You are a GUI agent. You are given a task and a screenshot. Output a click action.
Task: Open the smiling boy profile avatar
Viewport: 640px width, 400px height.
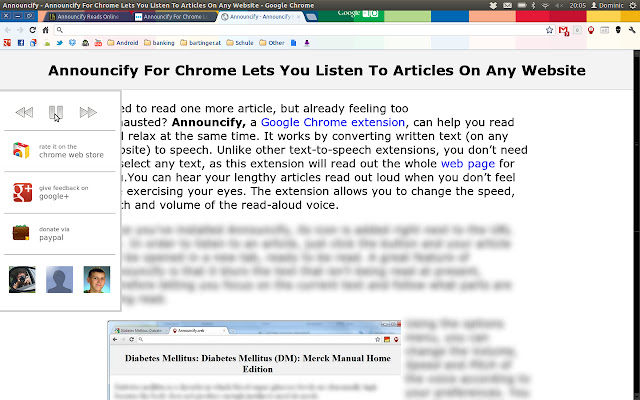[x=97, y=280]
